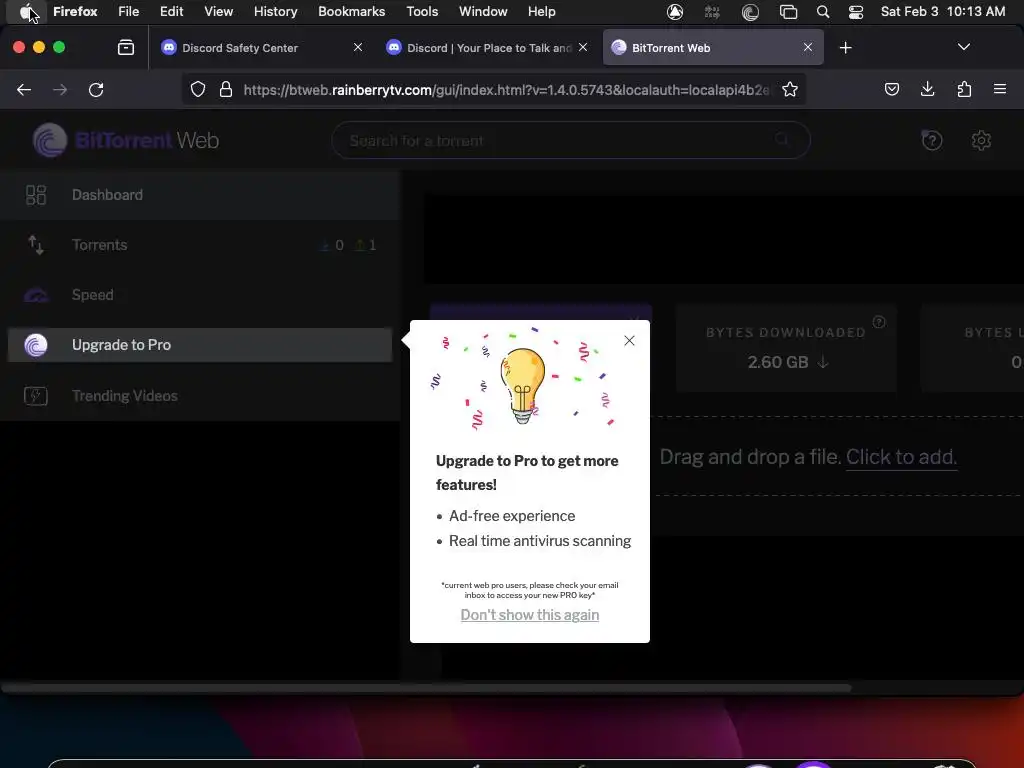This screenshot has height=768, width=1024.
Task: Click the screen mirroring menu bar icon
Action: coord(788,12)
